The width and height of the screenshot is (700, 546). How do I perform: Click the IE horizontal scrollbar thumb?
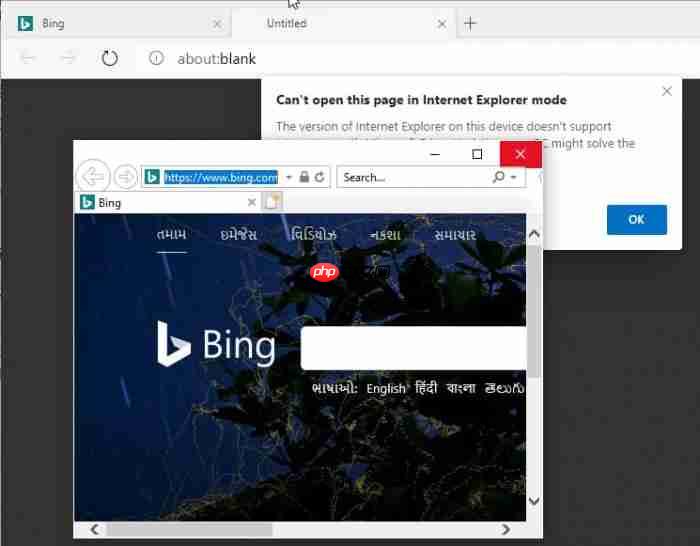190,529
